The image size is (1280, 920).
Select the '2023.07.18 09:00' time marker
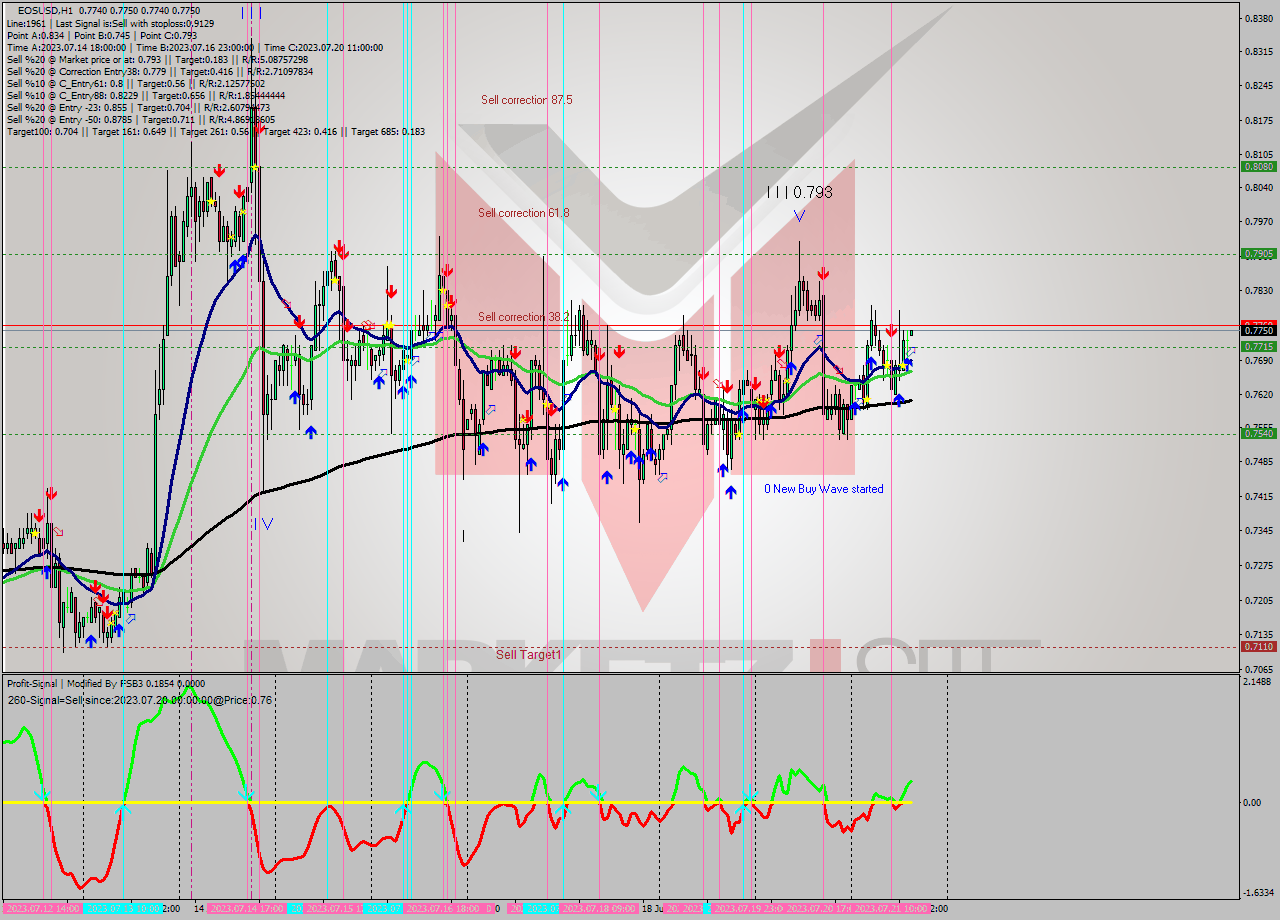[598, 908]
